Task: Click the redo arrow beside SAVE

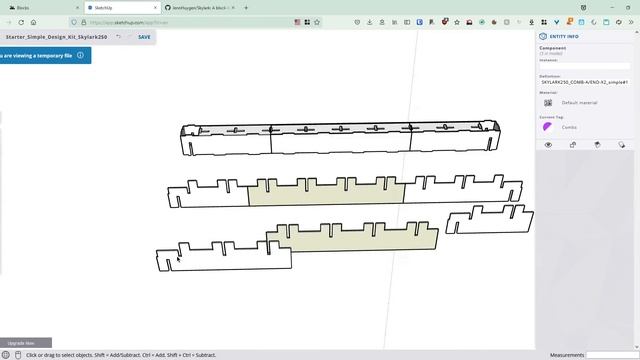Action: (x=130, y=37)
